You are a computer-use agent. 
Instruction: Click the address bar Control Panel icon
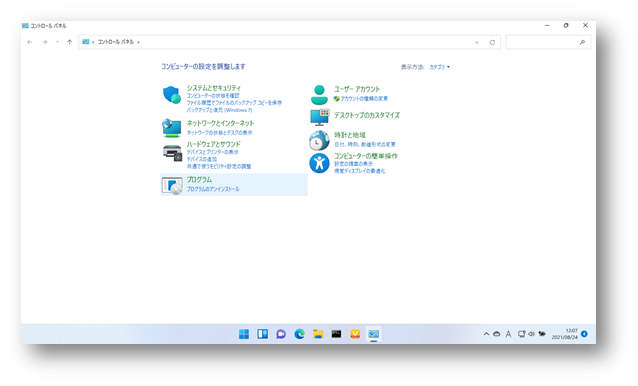pos(85,42)
